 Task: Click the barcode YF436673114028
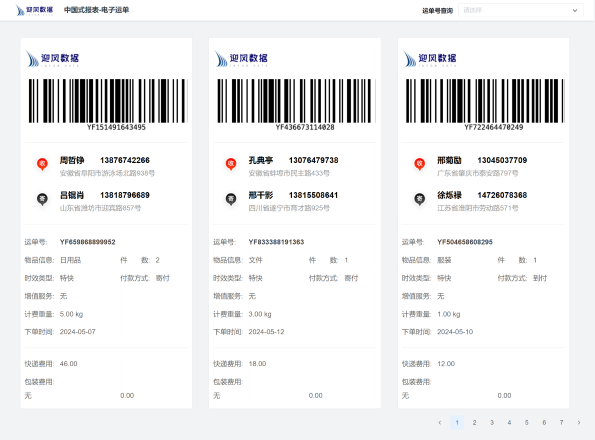coord(296,105)
